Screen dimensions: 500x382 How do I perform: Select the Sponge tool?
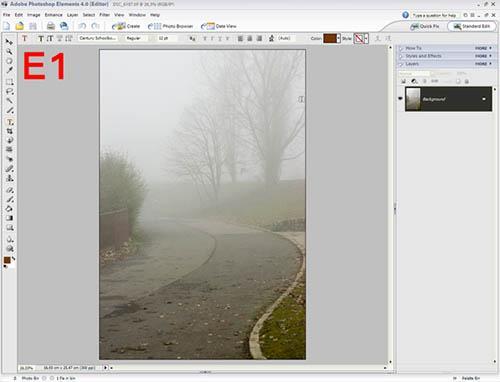(9, 248)
